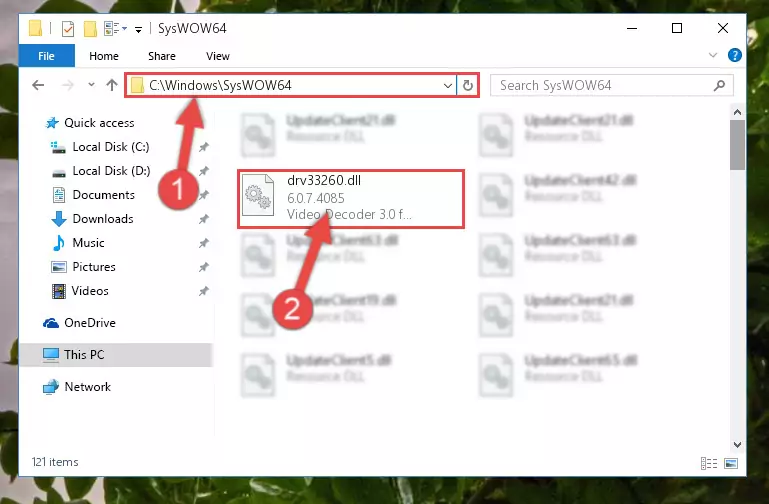This screenshot has width=769, height=504.
Task: Click the 121 items status text
Action: click(x=55, y=462)
